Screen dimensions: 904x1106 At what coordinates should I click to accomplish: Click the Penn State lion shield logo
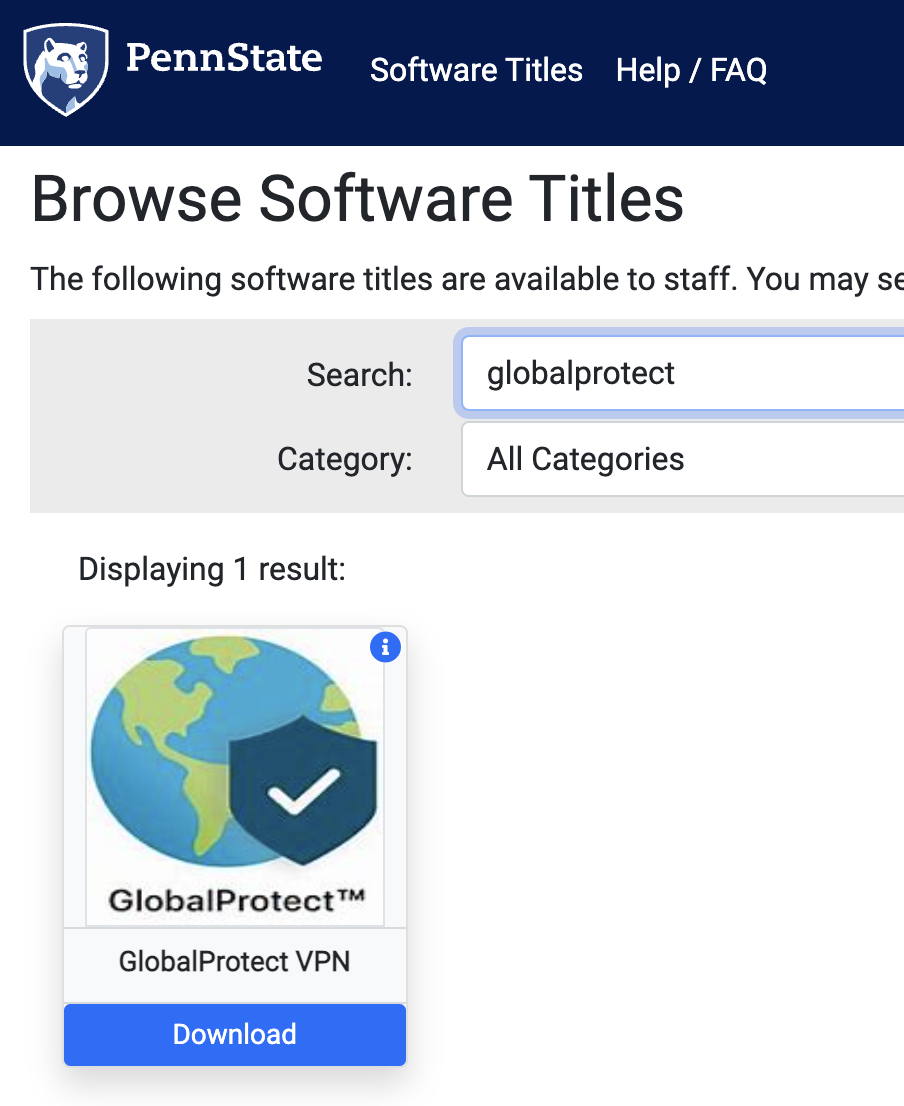pos(64,71)
